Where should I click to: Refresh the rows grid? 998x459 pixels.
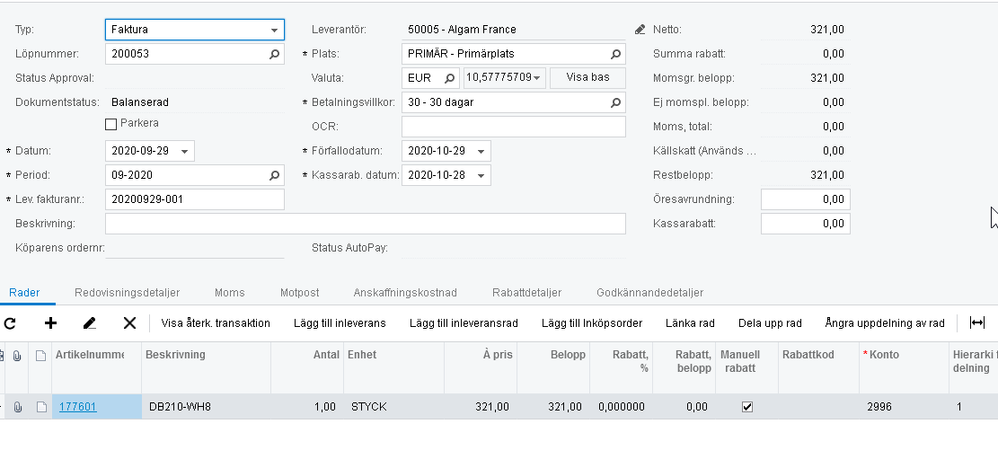[11, 323]
